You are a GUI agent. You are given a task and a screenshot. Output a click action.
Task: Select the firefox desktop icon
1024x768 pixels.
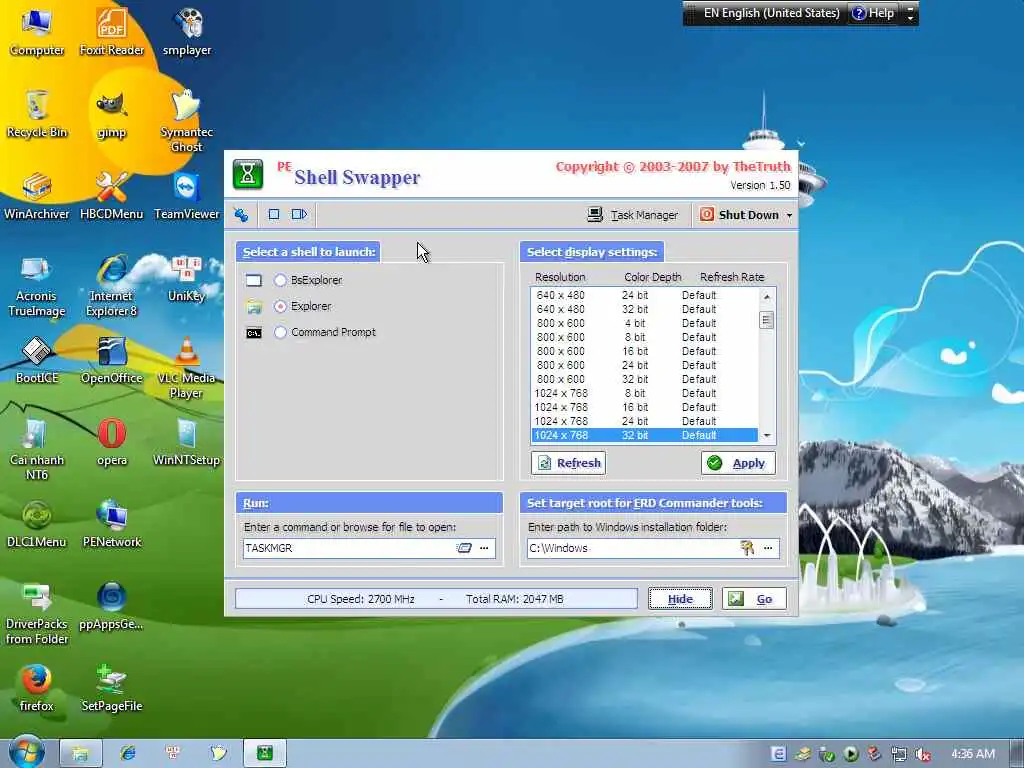click(x=37, y=688)
